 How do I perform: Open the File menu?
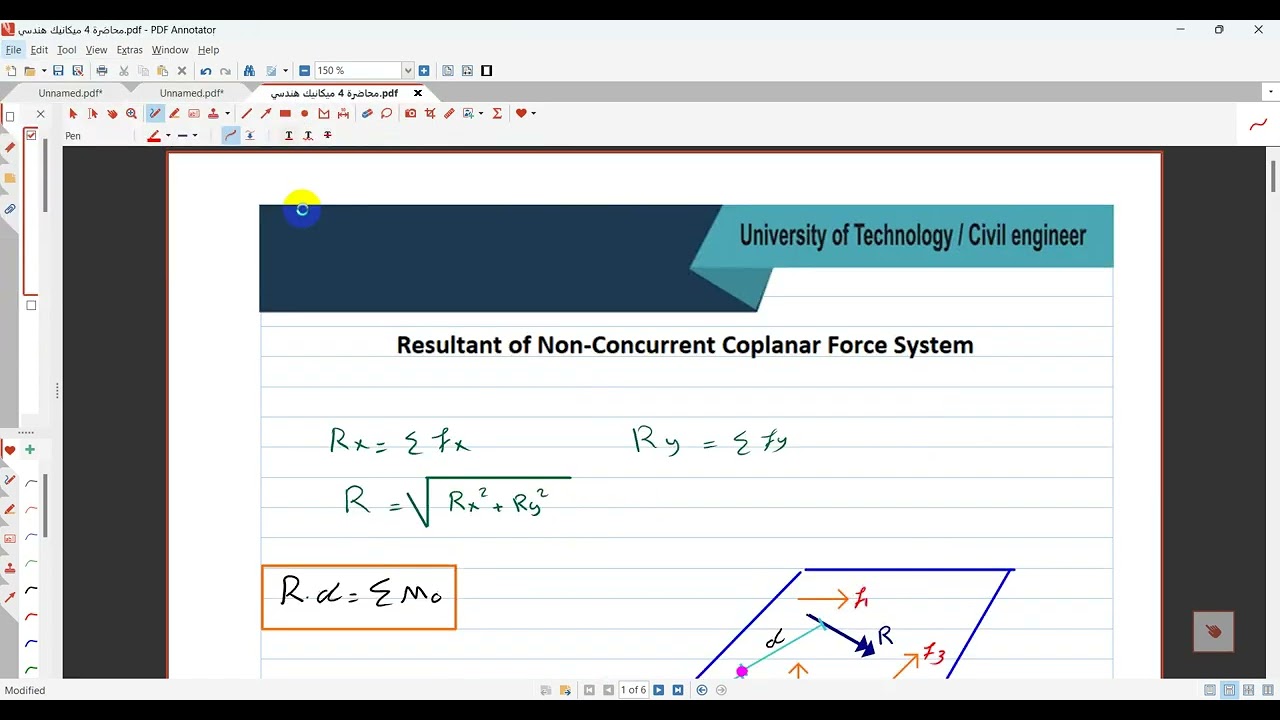coord(13,50)
